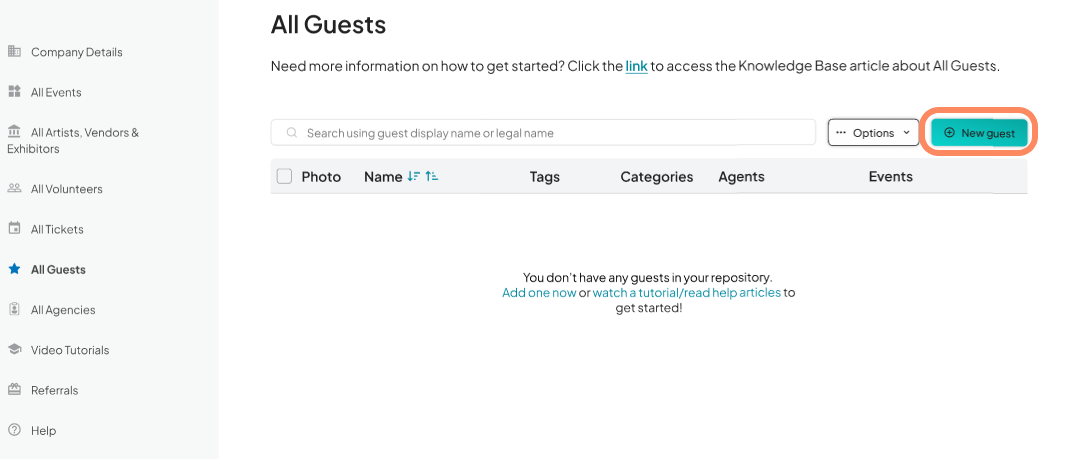Sort guest names in ascending order

(431, 177)
